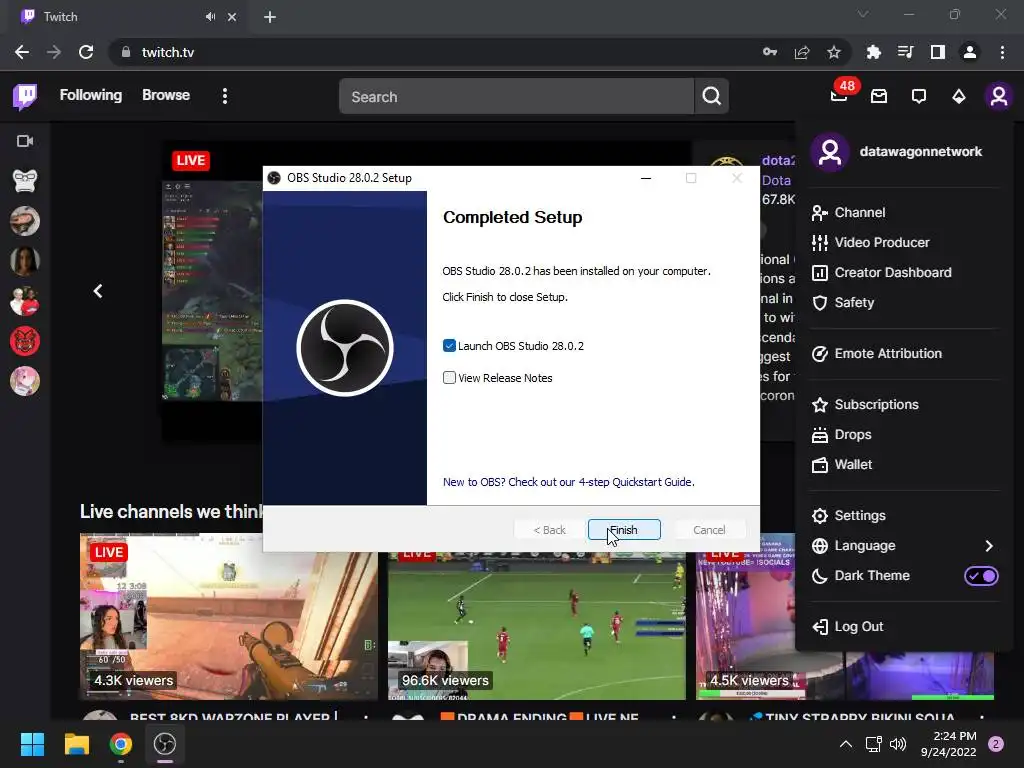Screen dimensions: 1024x768
Task: Open Browse page
Action: [166, 95]
